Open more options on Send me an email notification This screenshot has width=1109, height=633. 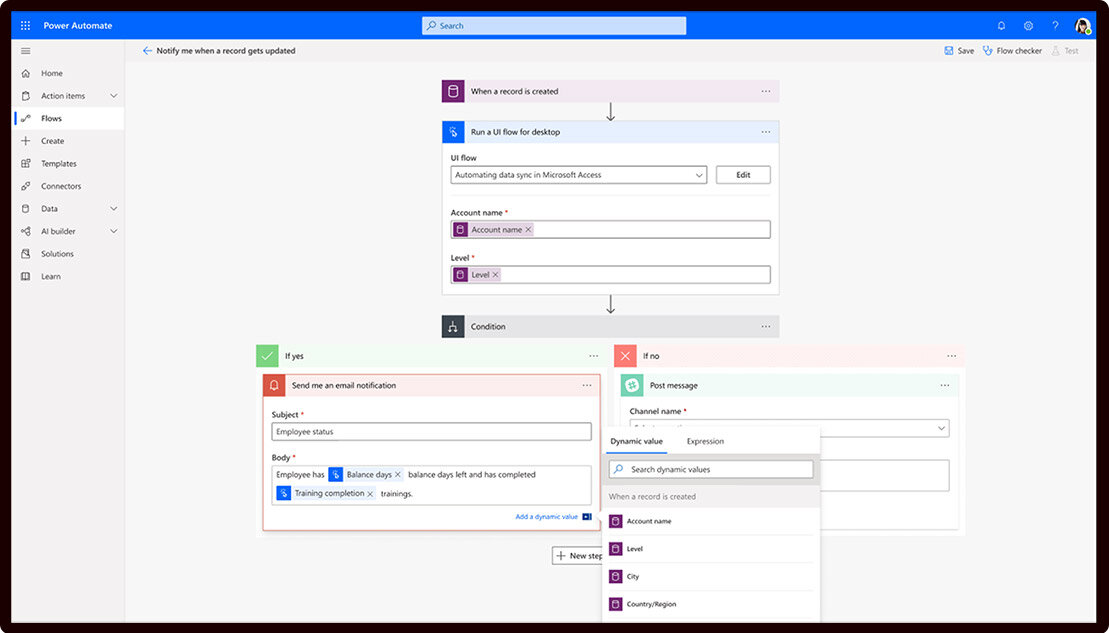pyautogui.click(x=587, y=385)
